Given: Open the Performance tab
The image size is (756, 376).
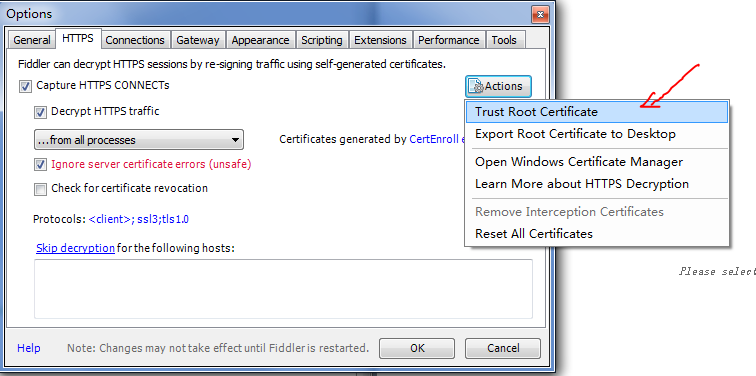Looking at the screenshot, I should point(449,40).
